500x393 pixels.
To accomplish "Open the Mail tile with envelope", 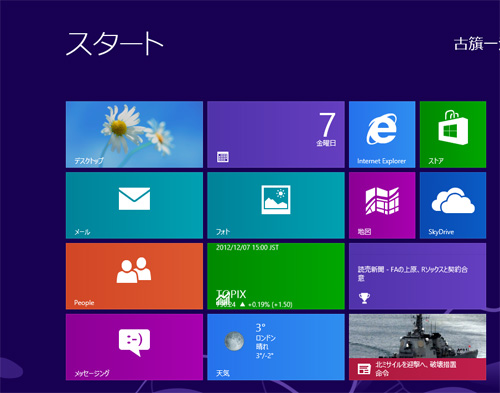I will (134, 205).
